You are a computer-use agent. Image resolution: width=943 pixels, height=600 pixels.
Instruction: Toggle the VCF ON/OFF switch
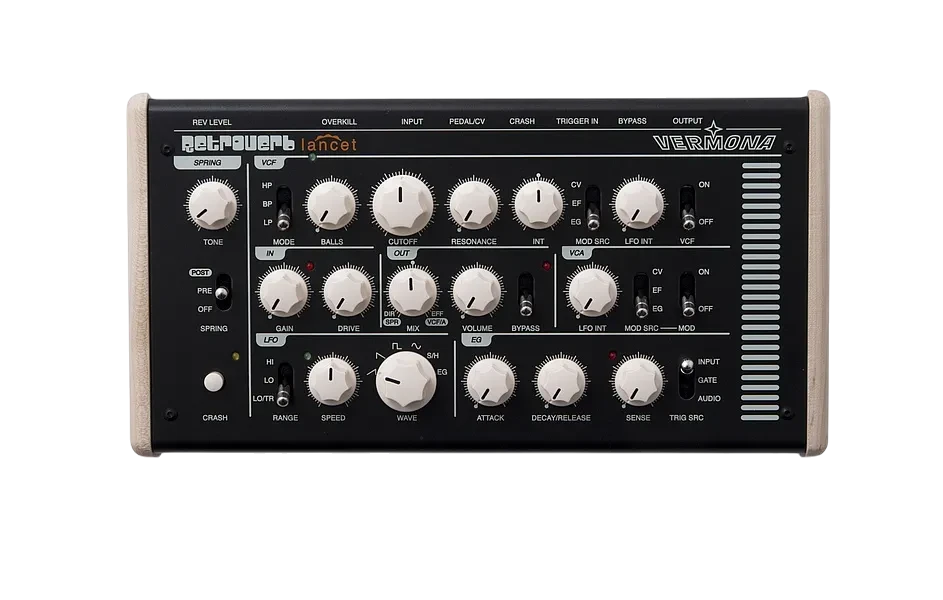coord(687,207)
